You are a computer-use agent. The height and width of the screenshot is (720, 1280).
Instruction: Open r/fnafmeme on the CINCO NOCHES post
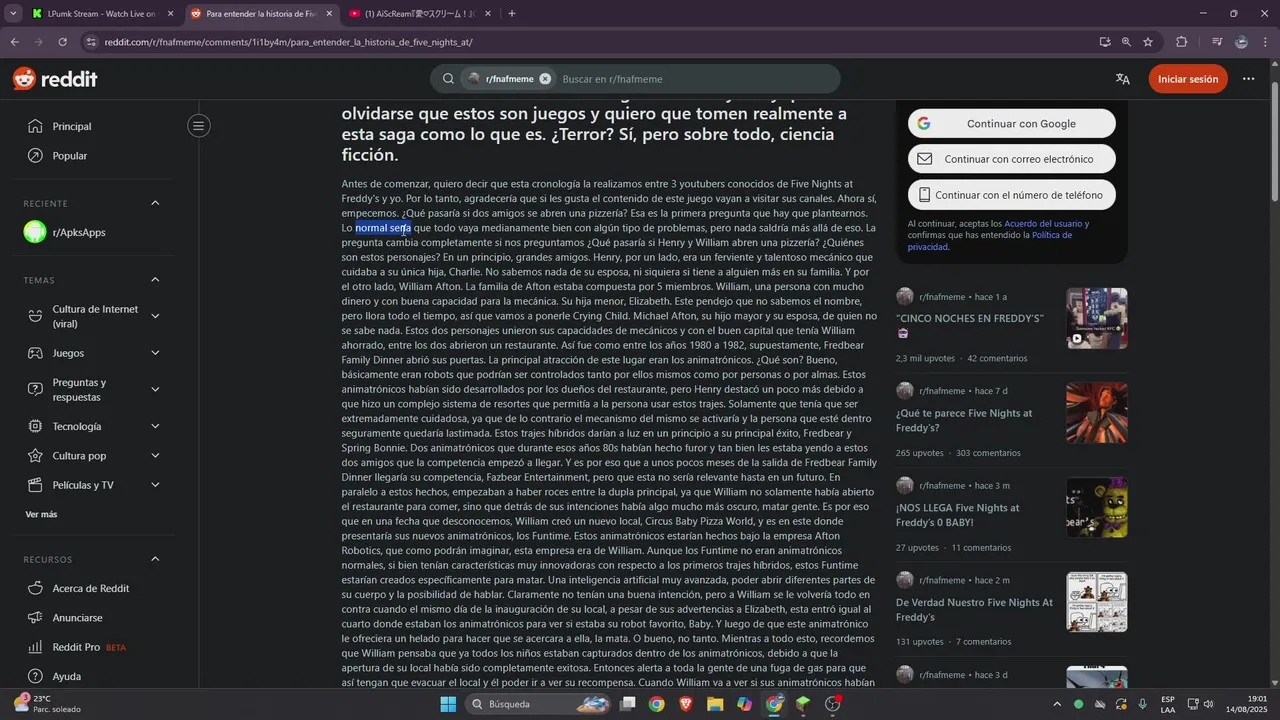click(x=942, y=297)
